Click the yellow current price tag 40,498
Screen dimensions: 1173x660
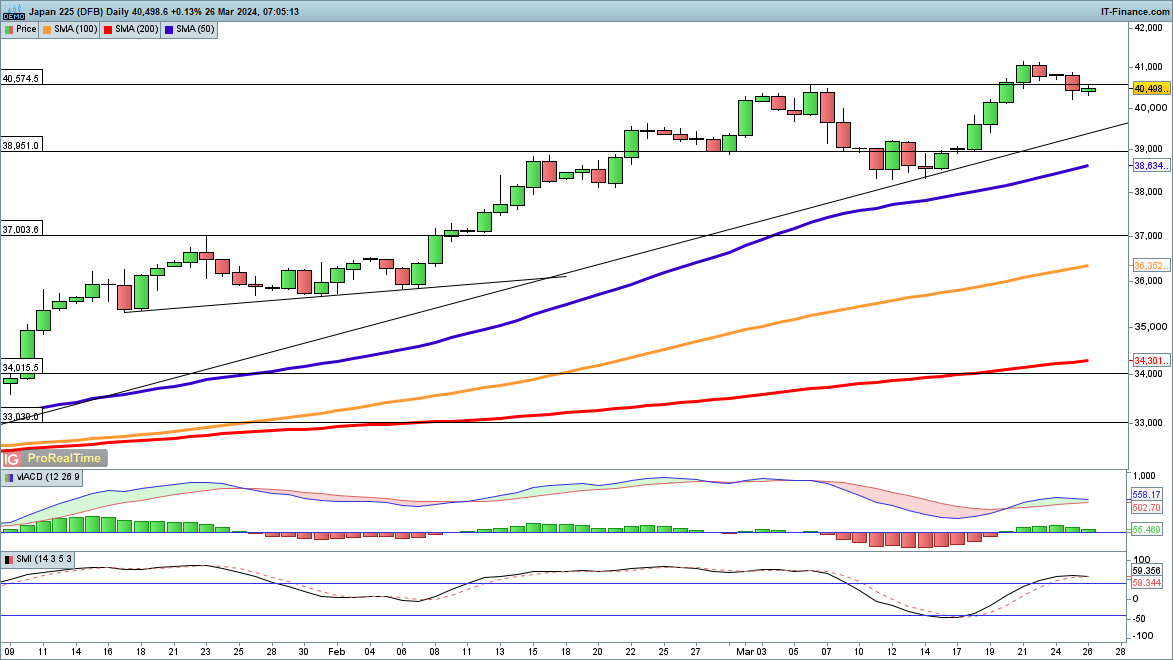(1150, 88)
